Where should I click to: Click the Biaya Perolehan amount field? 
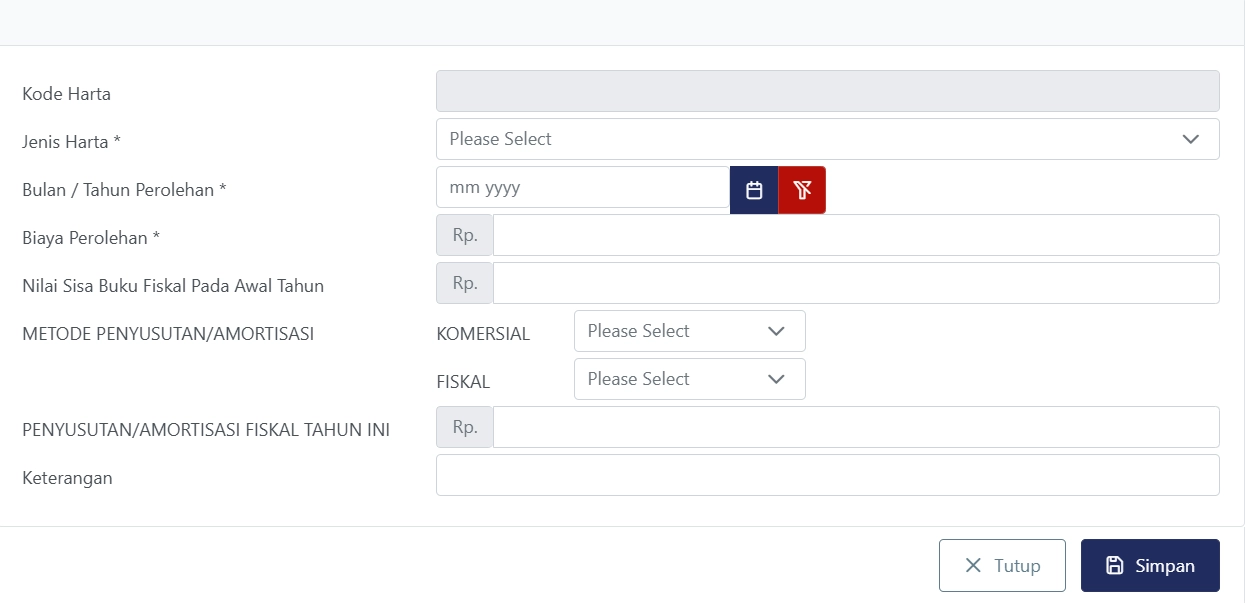pos(855,235)
